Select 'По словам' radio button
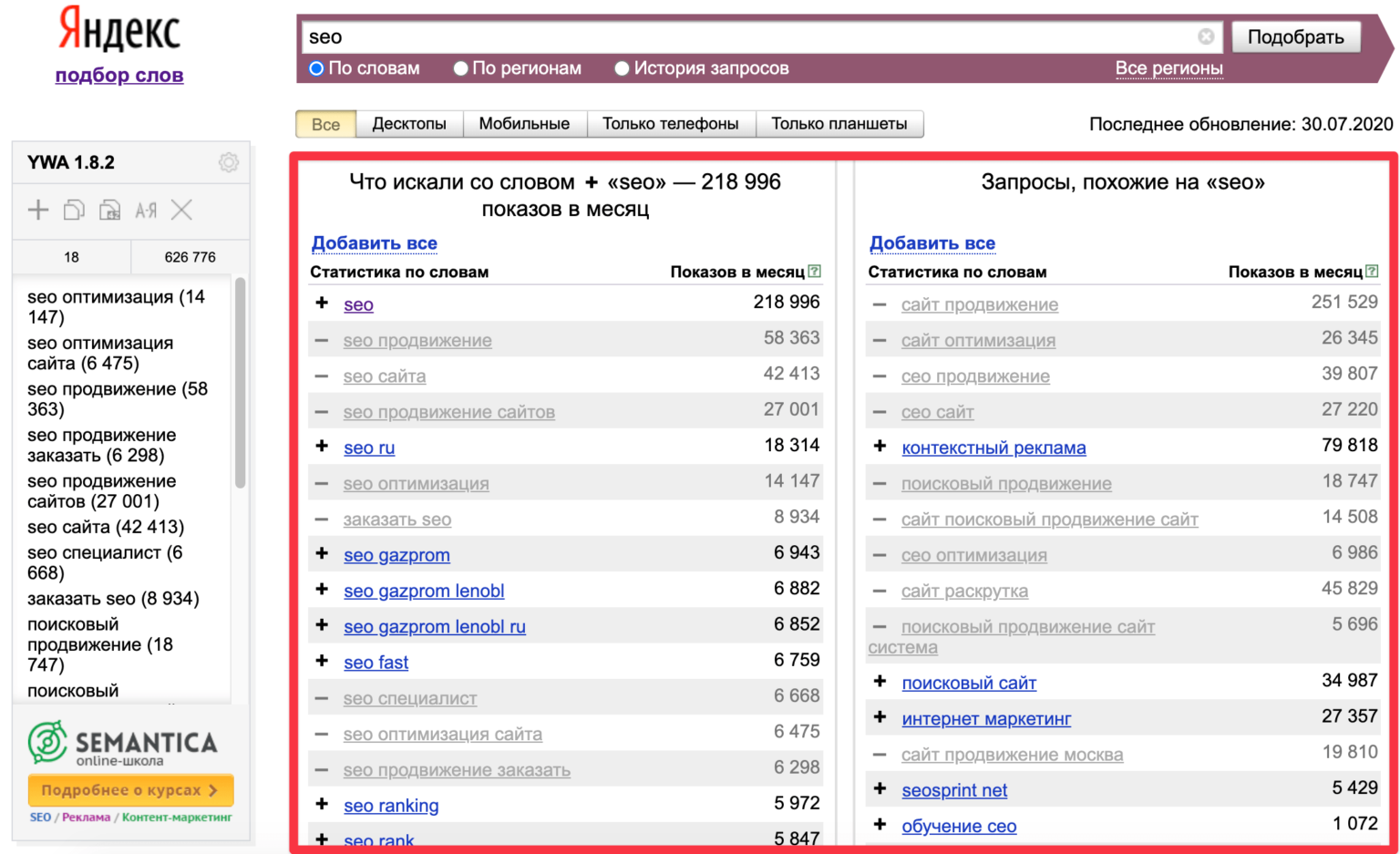This screenshot has width=1400, height=854. 316,68
